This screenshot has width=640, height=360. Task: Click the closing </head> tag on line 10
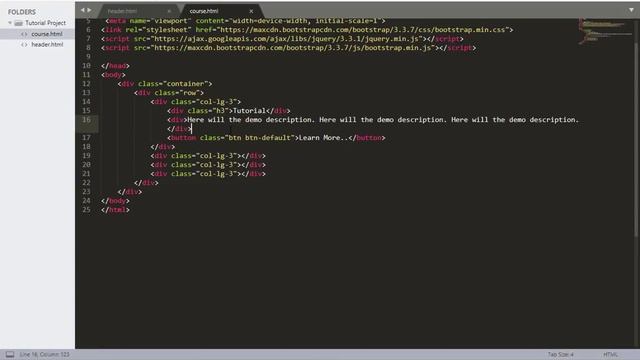click(x=115, y=66)
